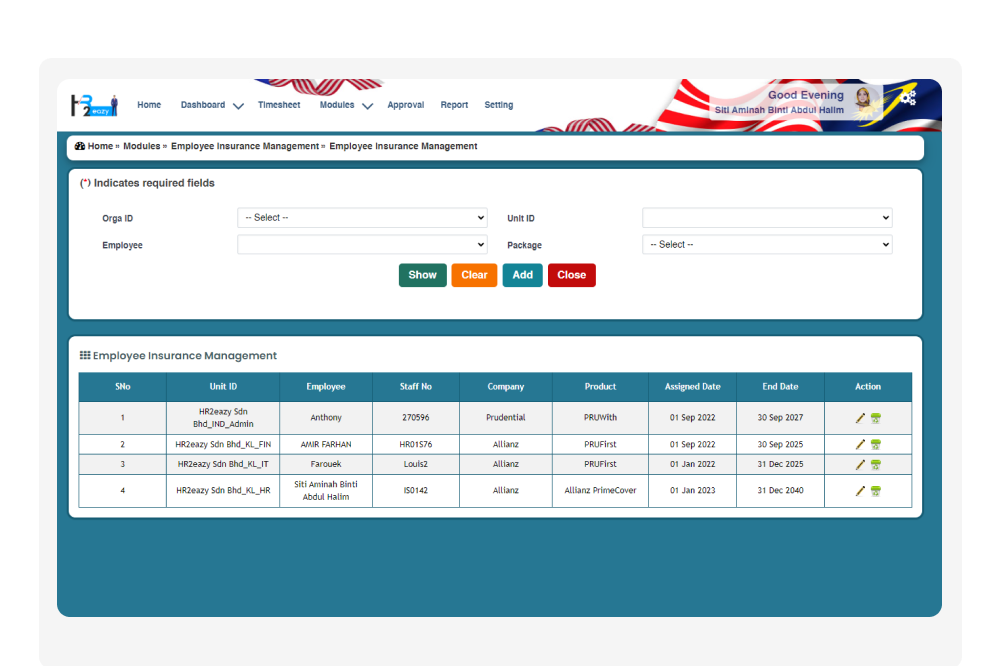Image resolution: width=983 pixels, height=666 pixels.
Task: Click the user profile avatar picture
Action: coord(862,98)
